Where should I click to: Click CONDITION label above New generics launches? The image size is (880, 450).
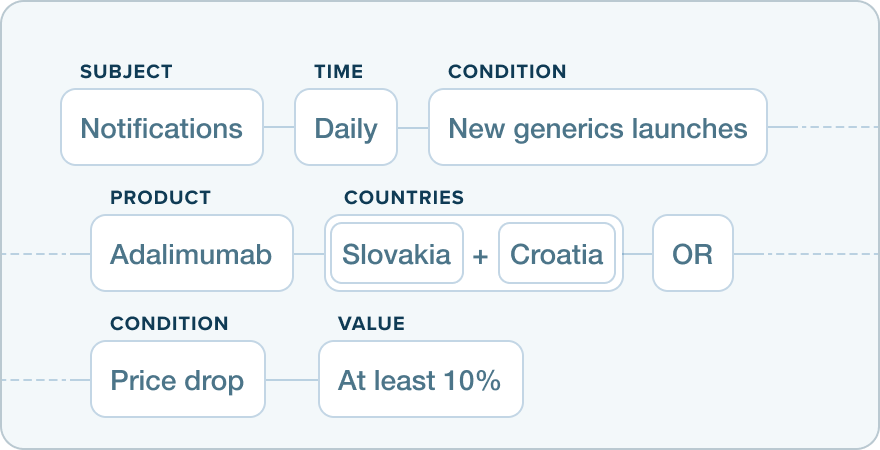pos(507,72)
